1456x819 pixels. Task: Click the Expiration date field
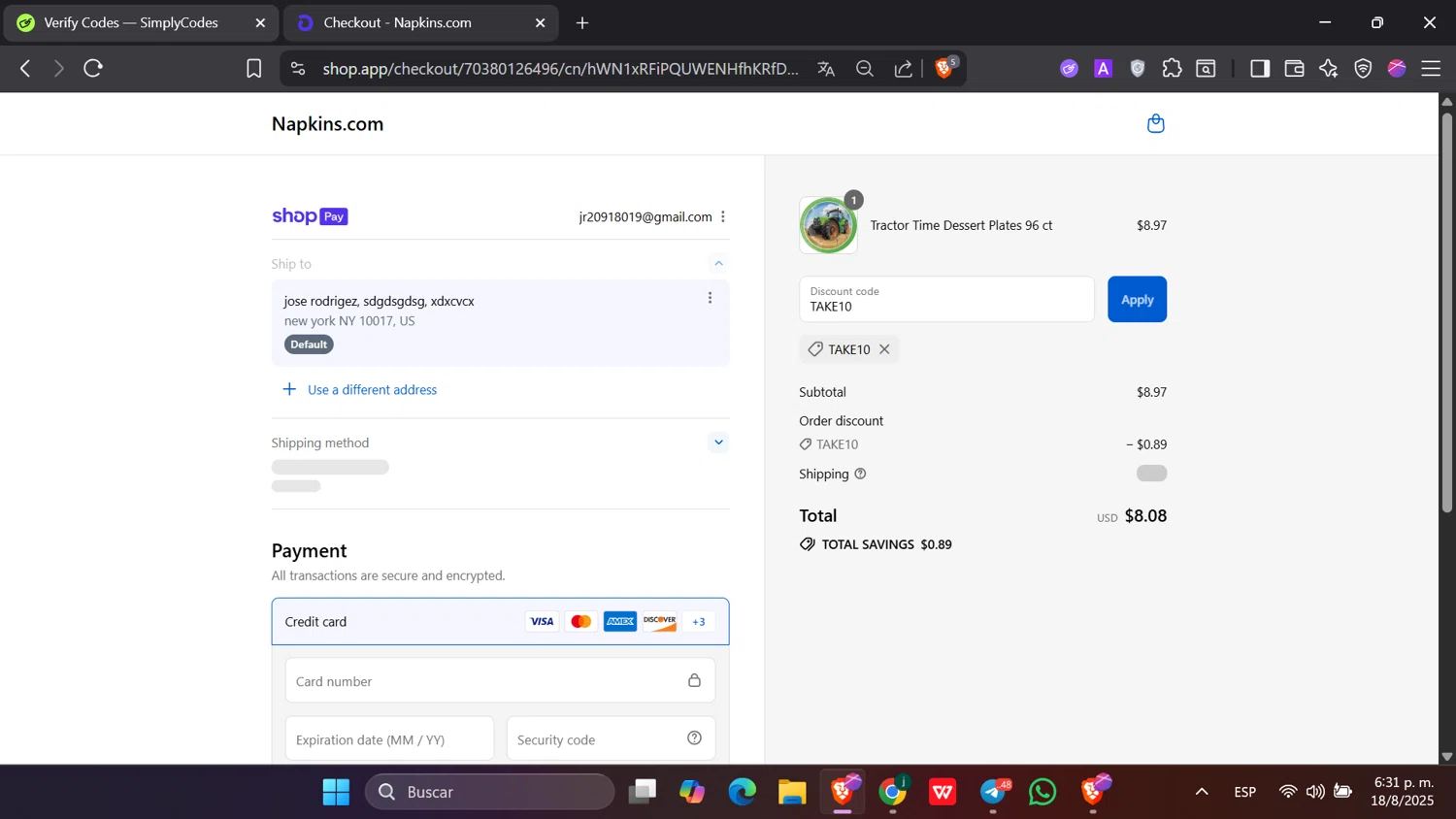[389, 738]
